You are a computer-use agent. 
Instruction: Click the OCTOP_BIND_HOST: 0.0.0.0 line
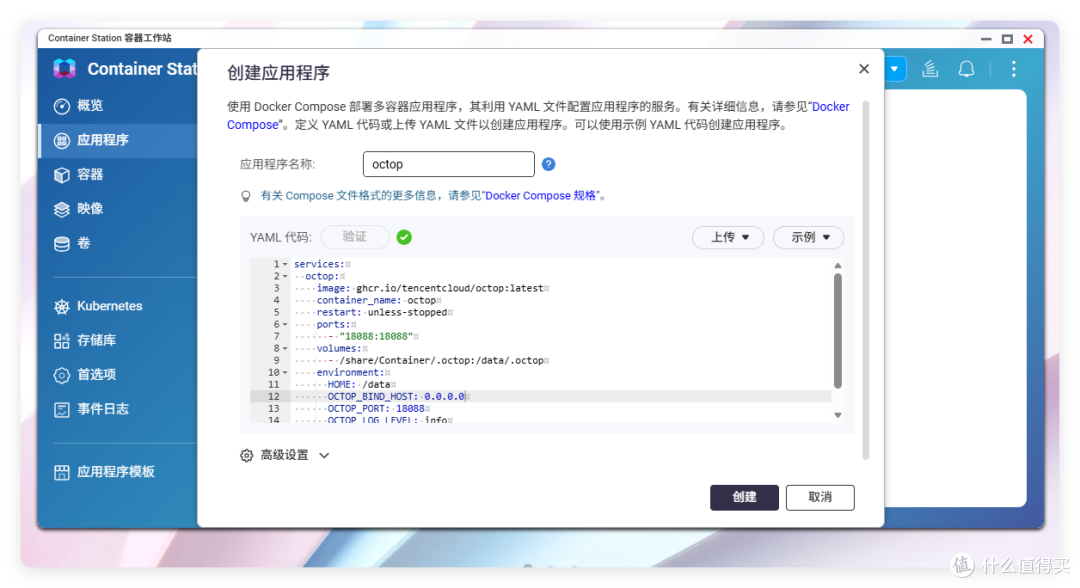coord(396,397)
